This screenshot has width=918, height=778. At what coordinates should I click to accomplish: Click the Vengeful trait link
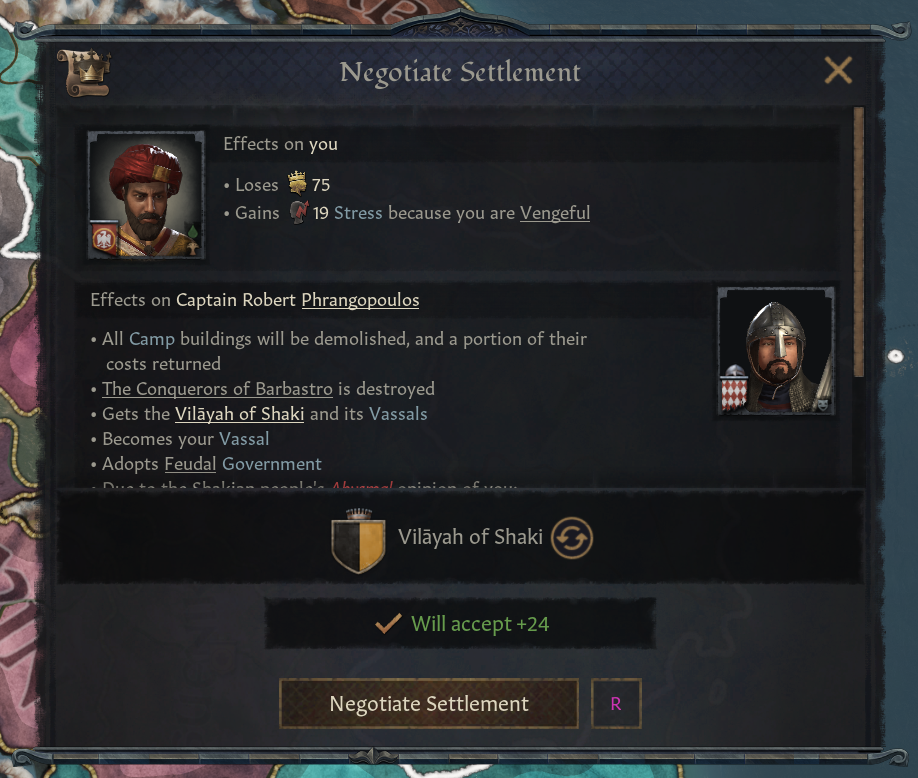click(555, 213)
